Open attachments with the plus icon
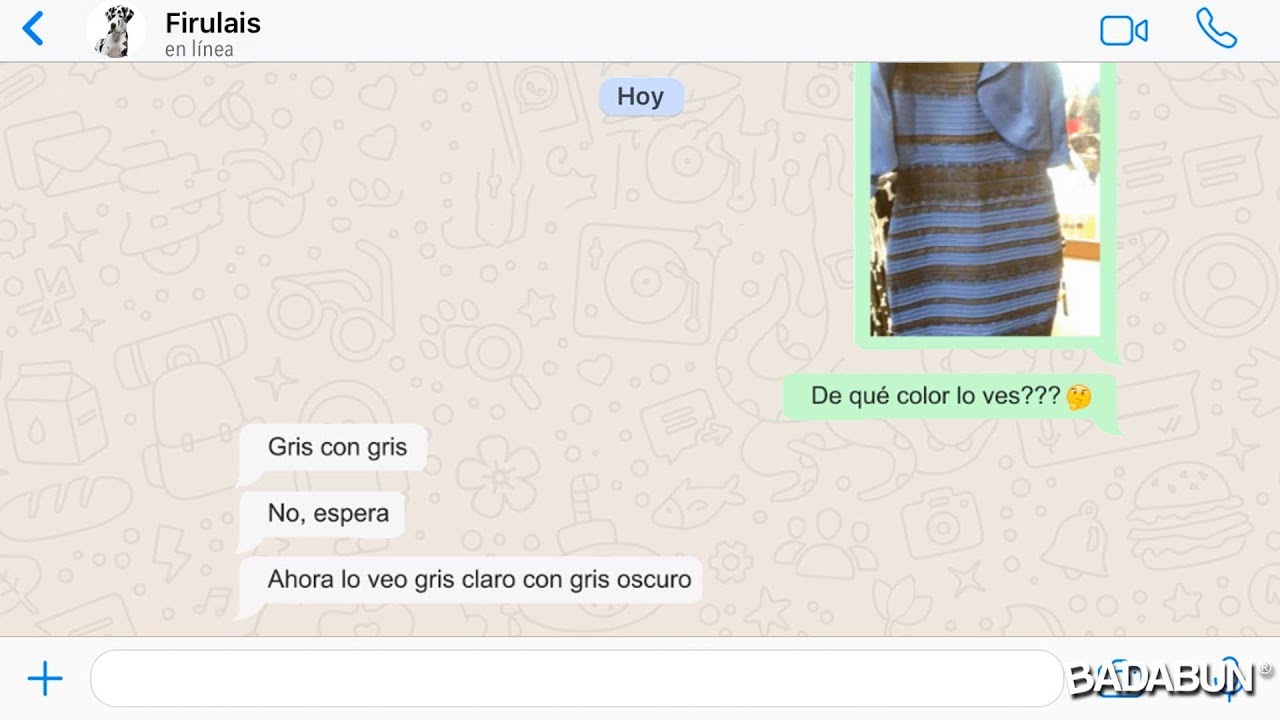Viewport: 1280px width, 720px height. (x=45, y=679)
